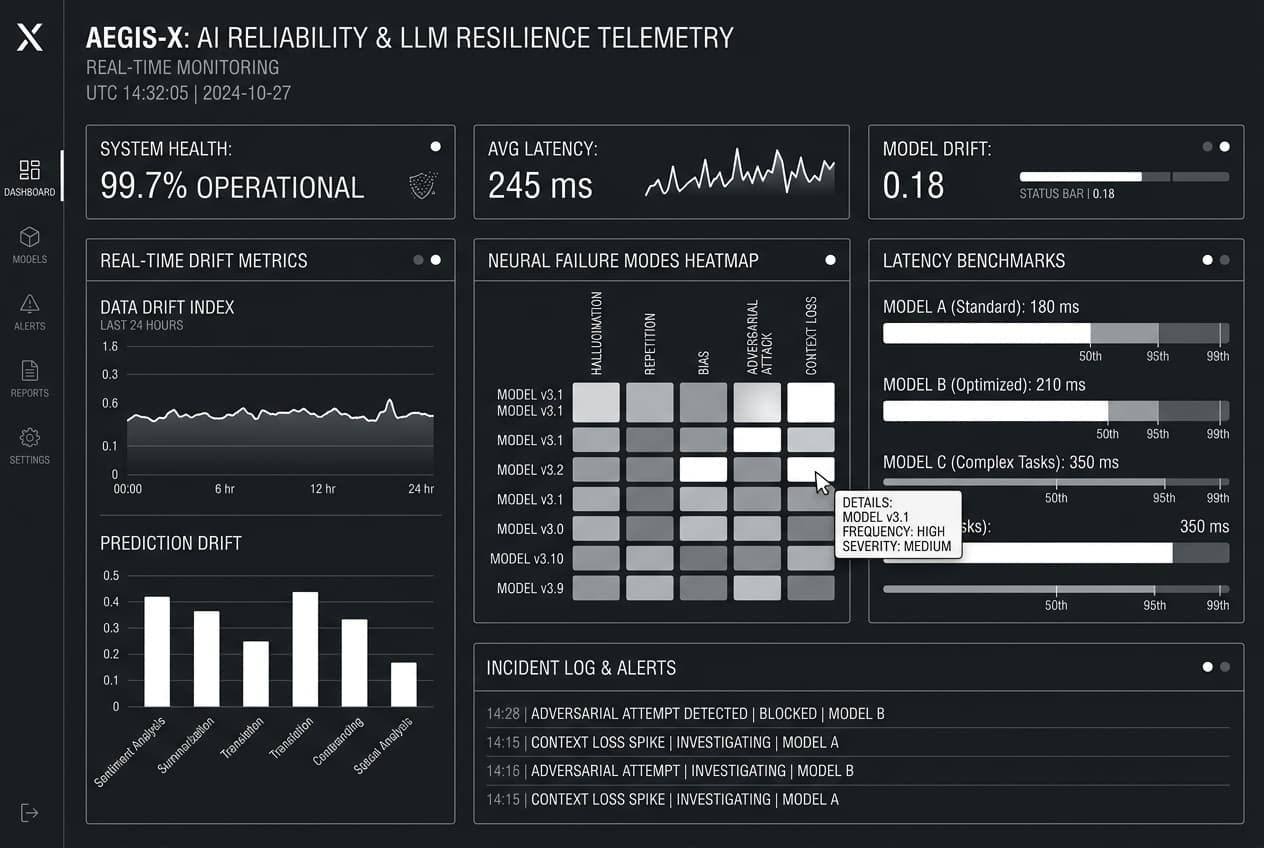Click the Adversarial Attack column header
Viewport: 1264px width, 848px height.
click(760, 337)
